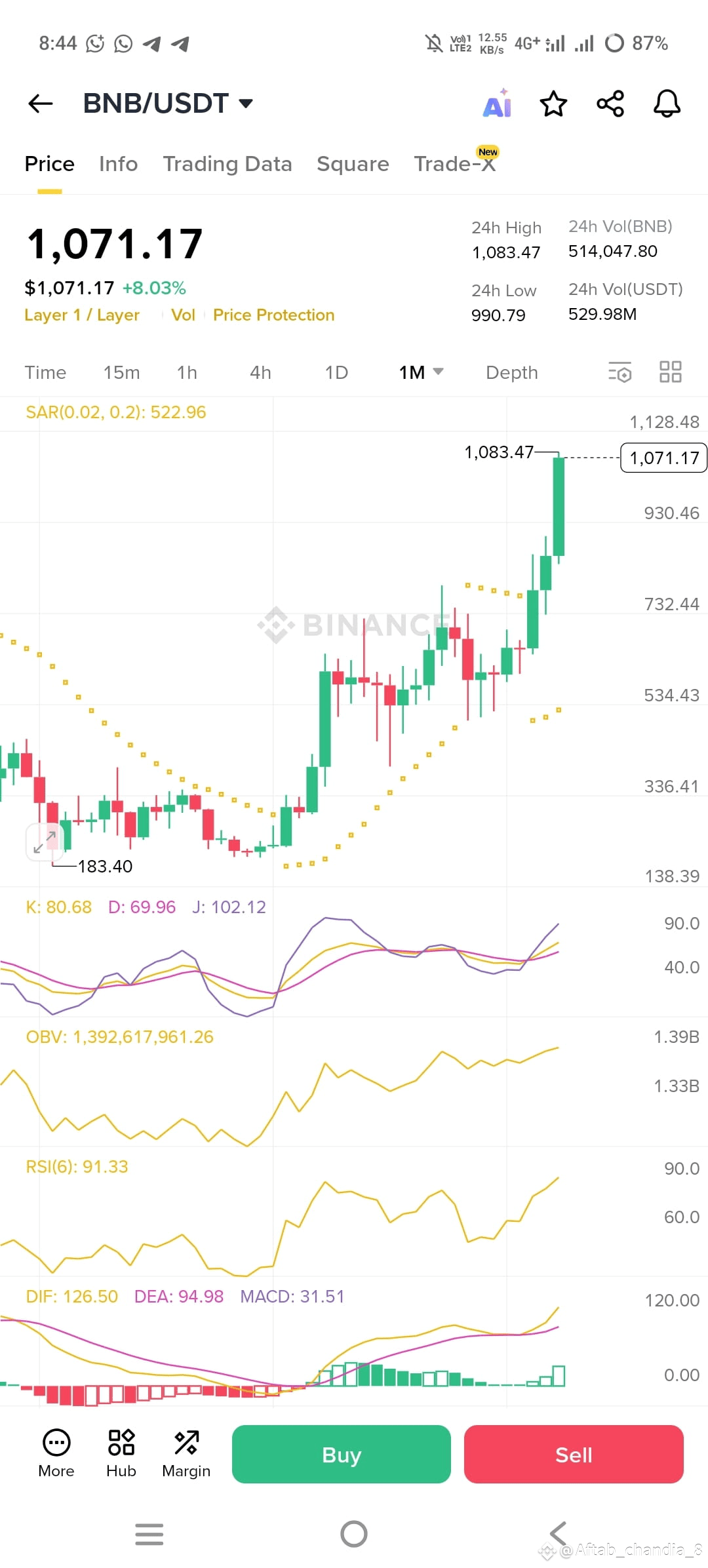Tap the Android home button
708x1568 pixels.
[354, 1534]
